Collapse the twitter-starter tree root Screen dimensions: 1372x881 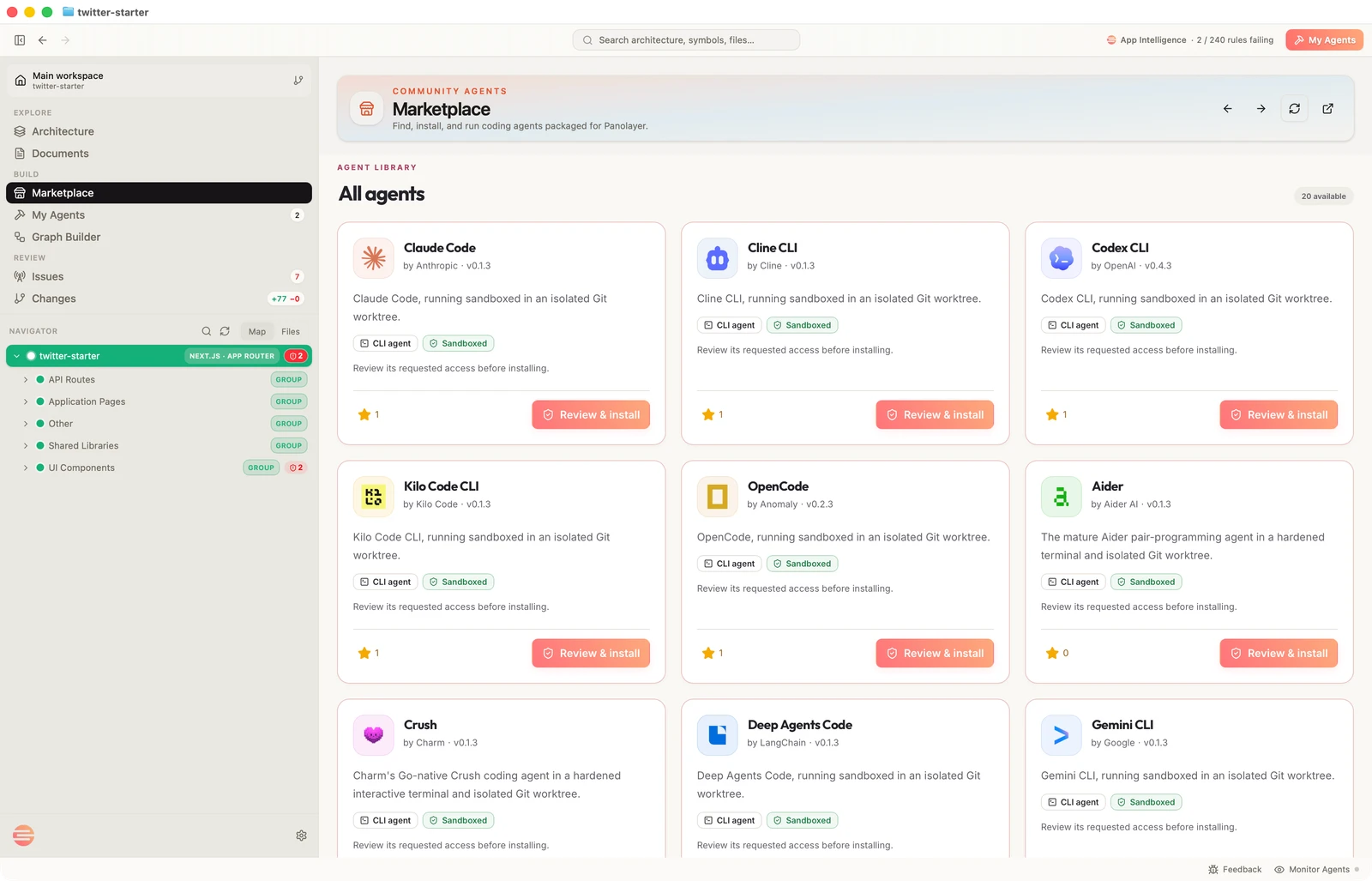16,356
